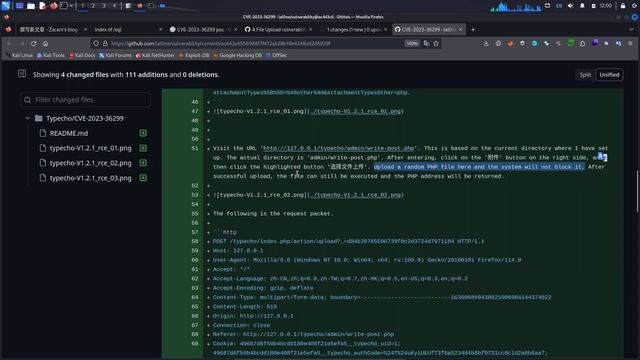Collapse the file tree sidebar
Image resolution: width=640 pixels, height=360 pixels.
pos(22,73)
